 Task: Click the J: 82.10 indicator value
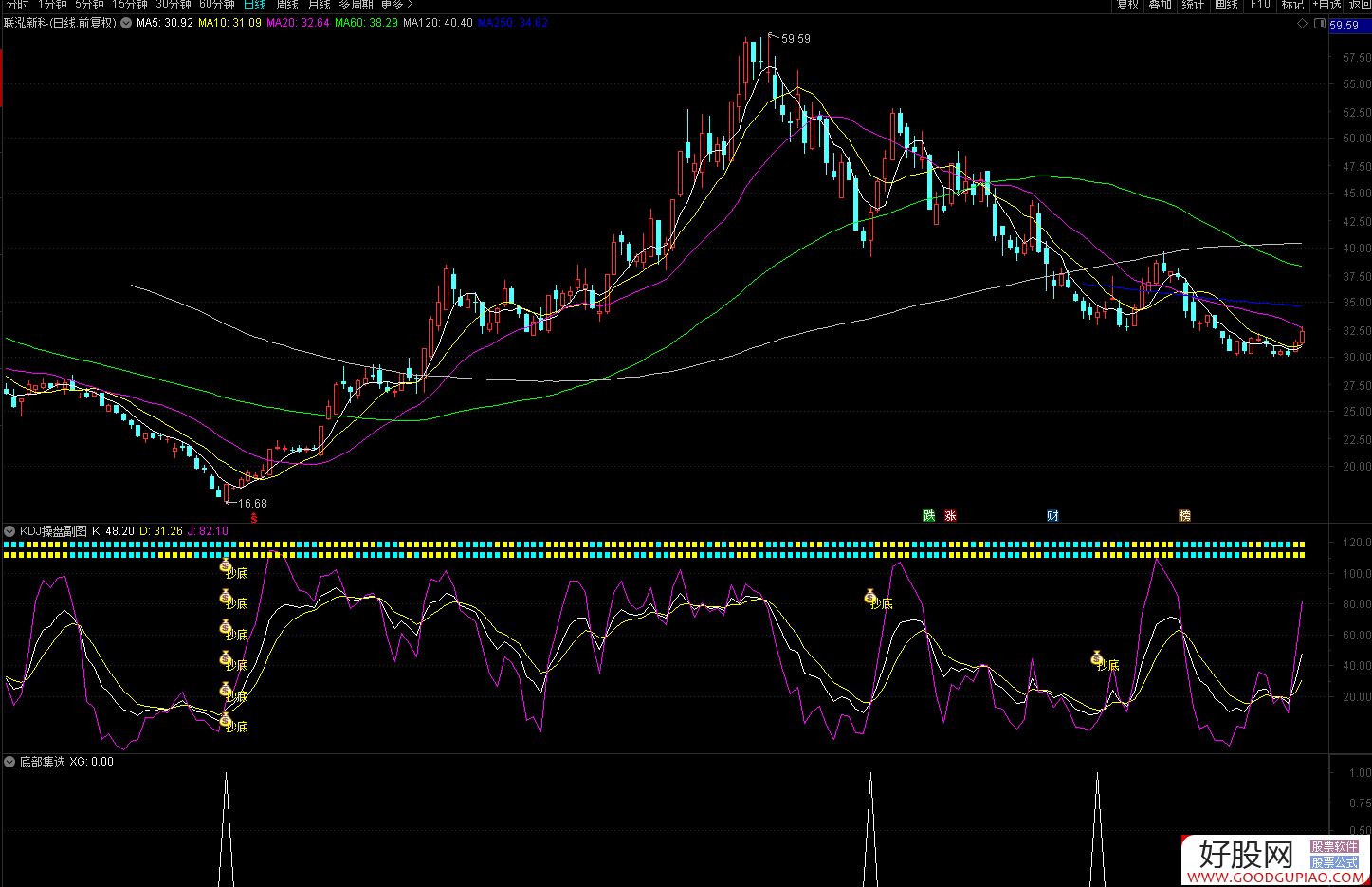(x=209, y=531)
